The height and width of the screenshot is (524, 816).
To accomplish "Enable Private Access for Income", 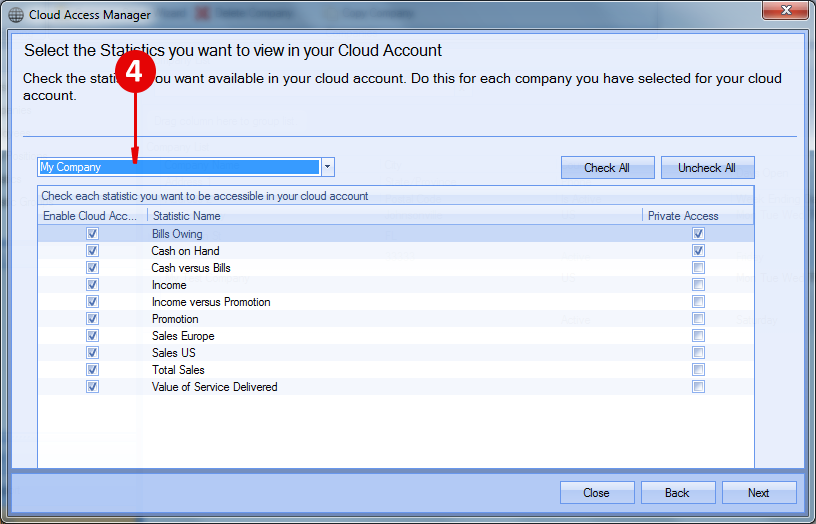I will click(x=698, y=285).
